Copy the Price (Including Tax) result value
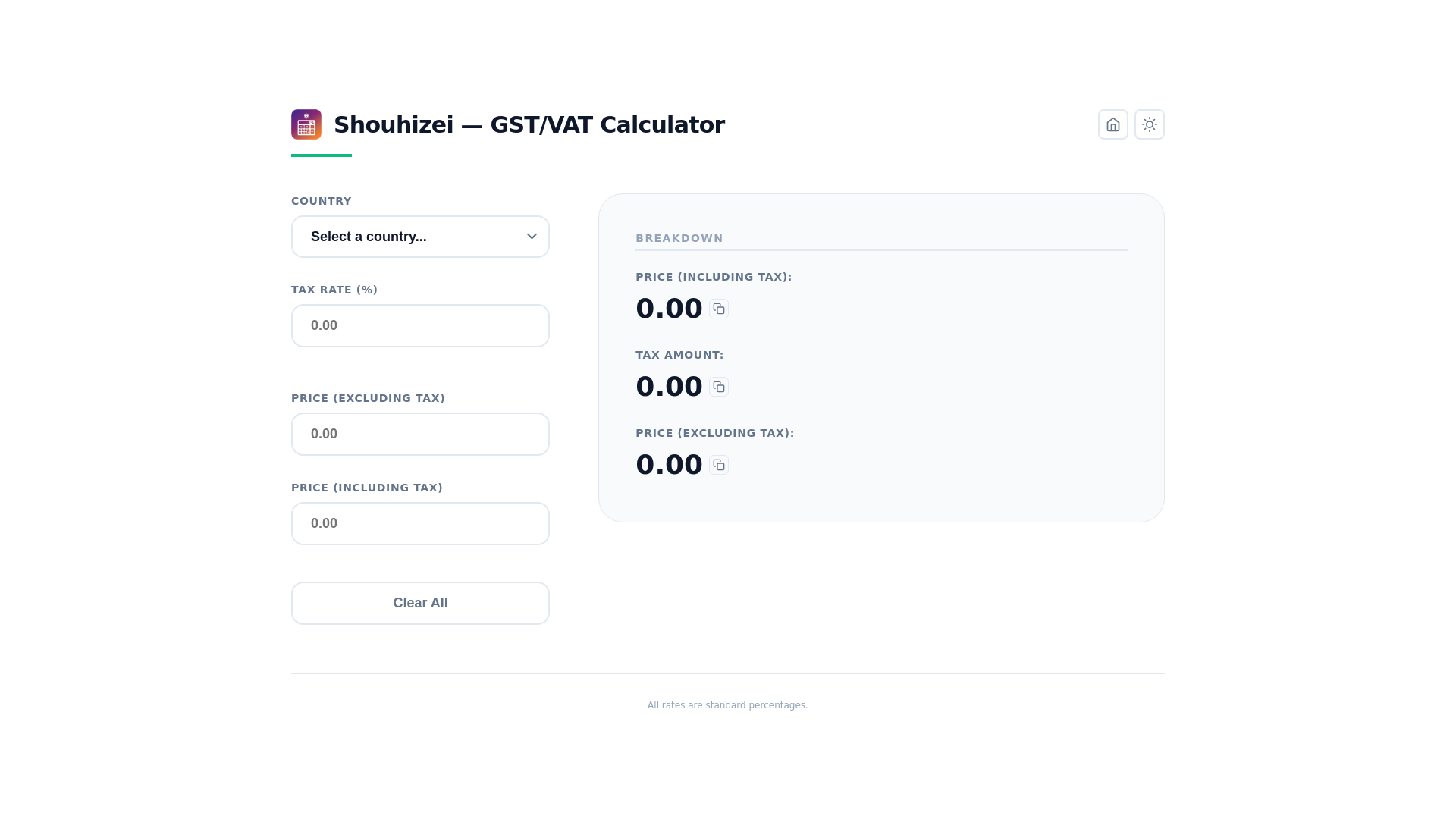This screenshot has width=1456, height=819. point(719,309)
